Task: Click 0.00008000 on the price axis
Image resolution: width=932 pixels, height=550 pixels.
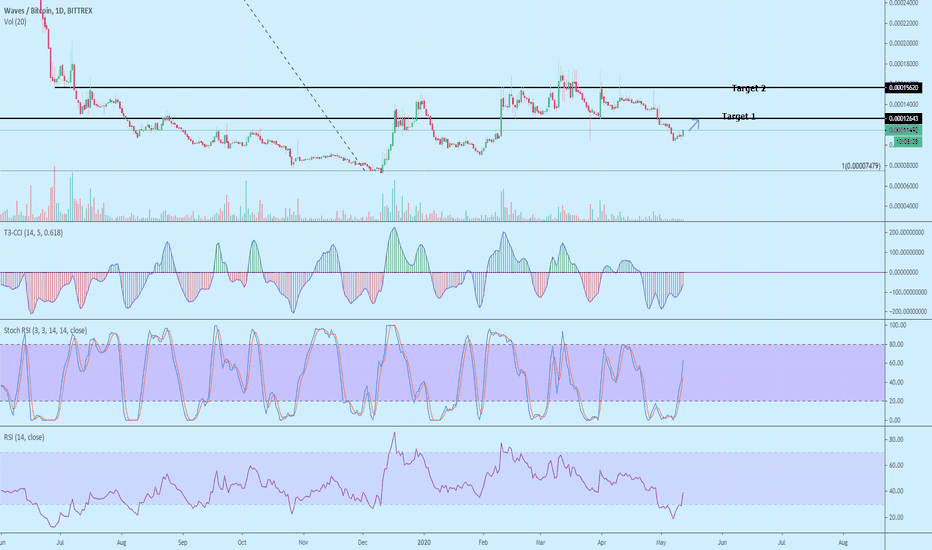Action: coord(905,165)
